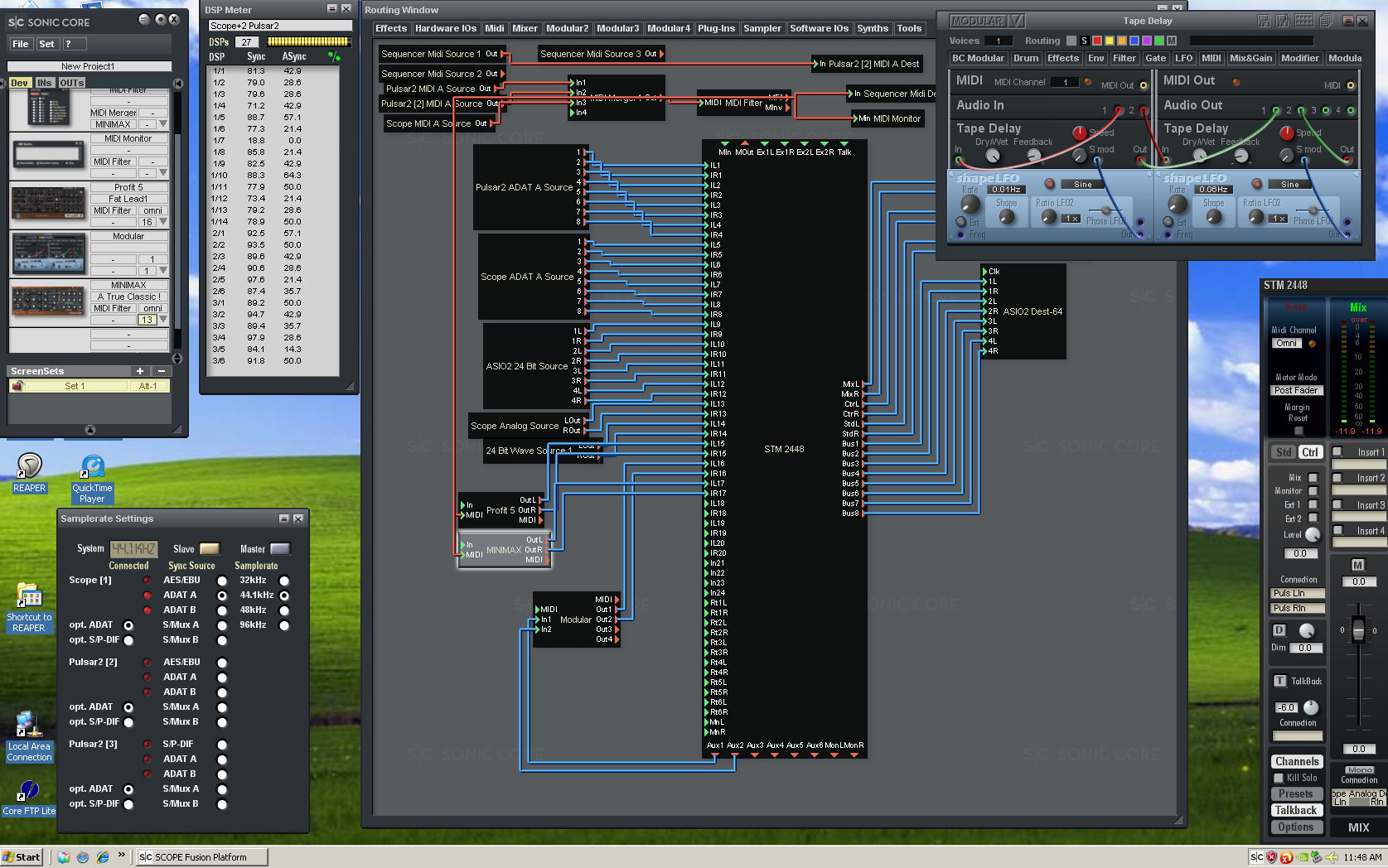Open the Sine waveform selector on left shapeLFO
The height and width of the screenshot is (868, 1388).
click(1083, 184)
